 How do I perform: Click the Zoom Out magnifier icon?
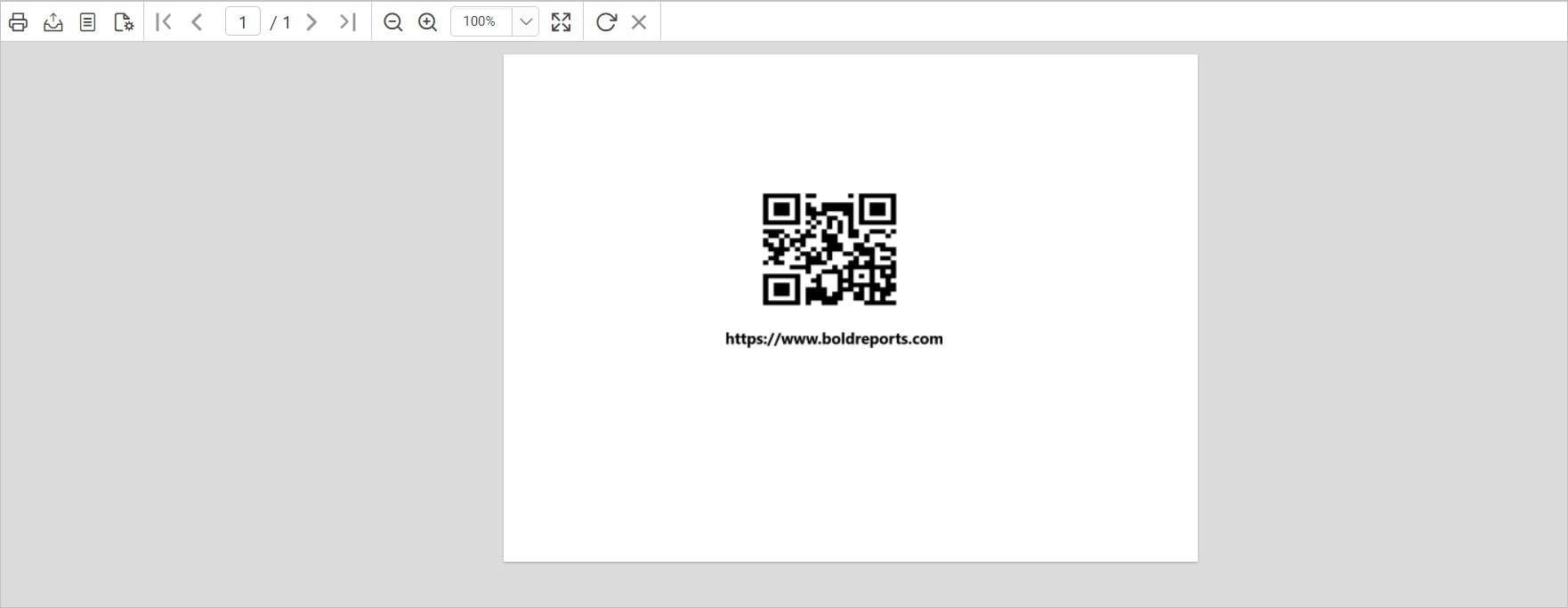tap(392, 22)
